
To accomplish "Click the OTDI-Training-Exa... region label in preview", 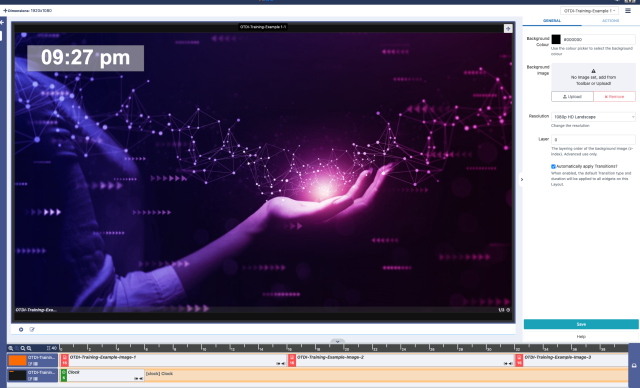I will point(36,310).
